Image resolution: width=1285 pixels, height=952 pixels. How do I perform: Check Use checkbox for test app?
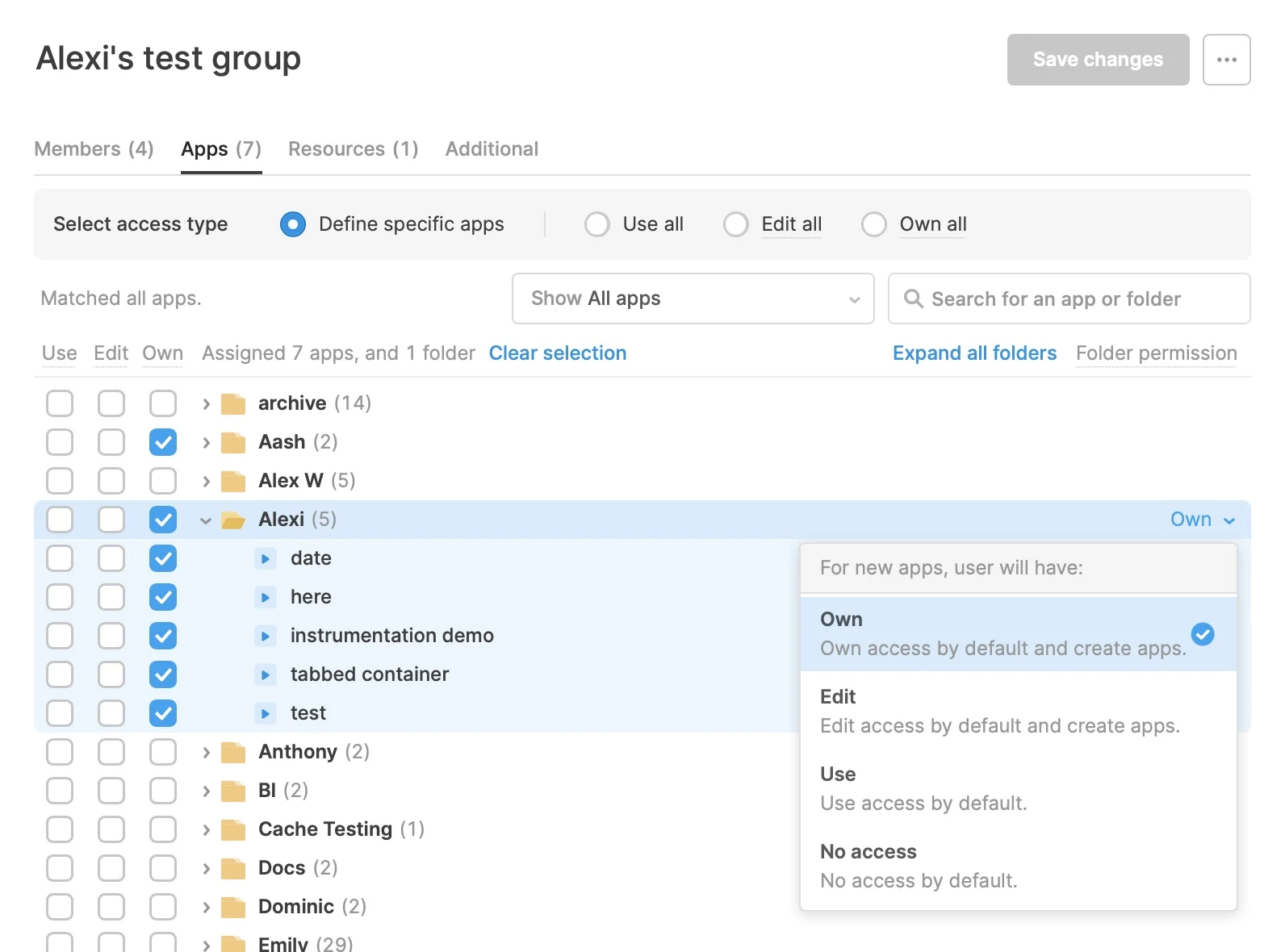(60, 713)
